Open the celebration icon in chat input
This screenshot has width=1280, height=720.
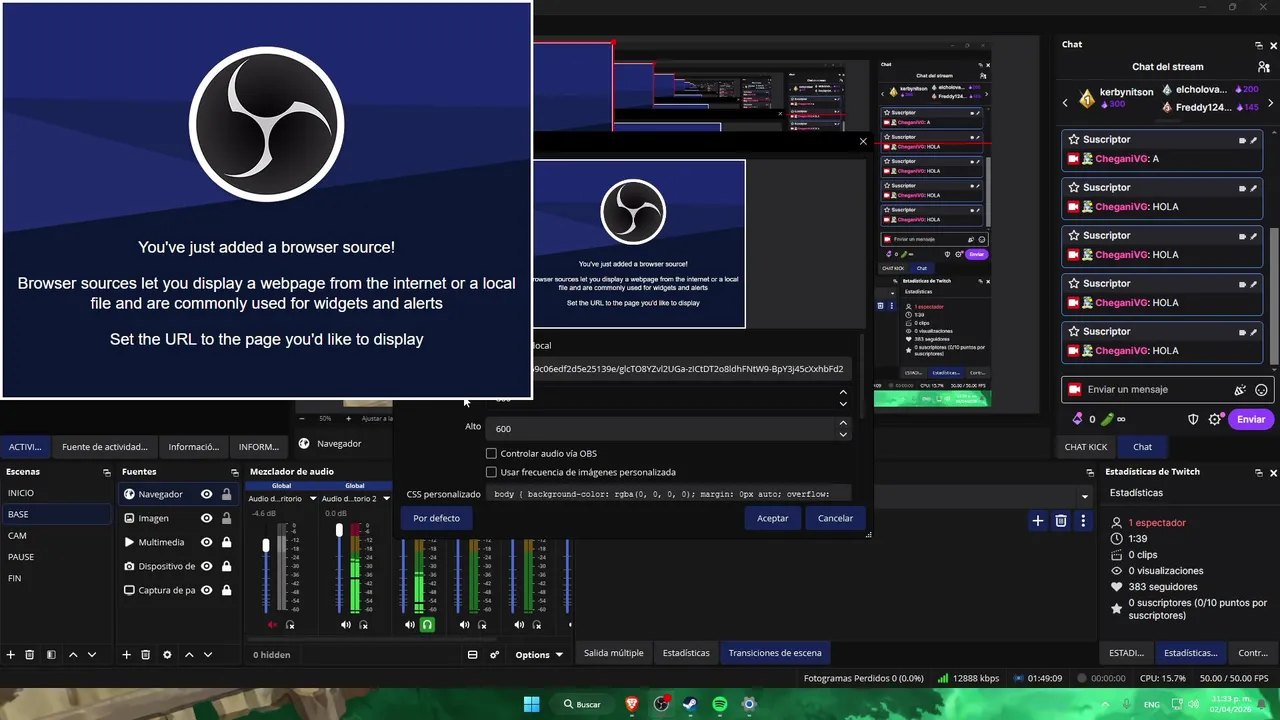coord(1240,390)
